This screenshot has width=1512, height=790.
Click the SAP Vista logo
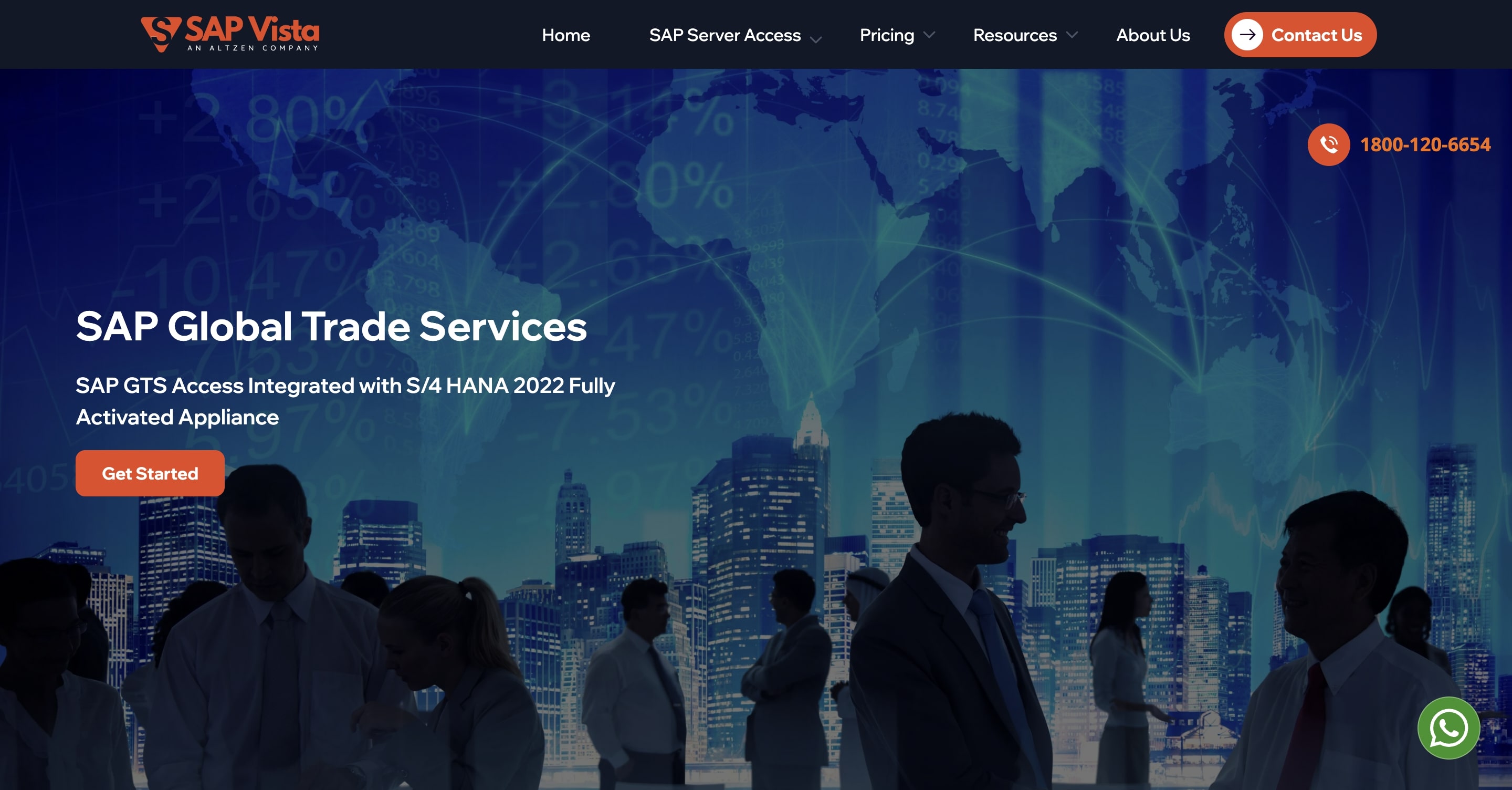click(229, 34)
